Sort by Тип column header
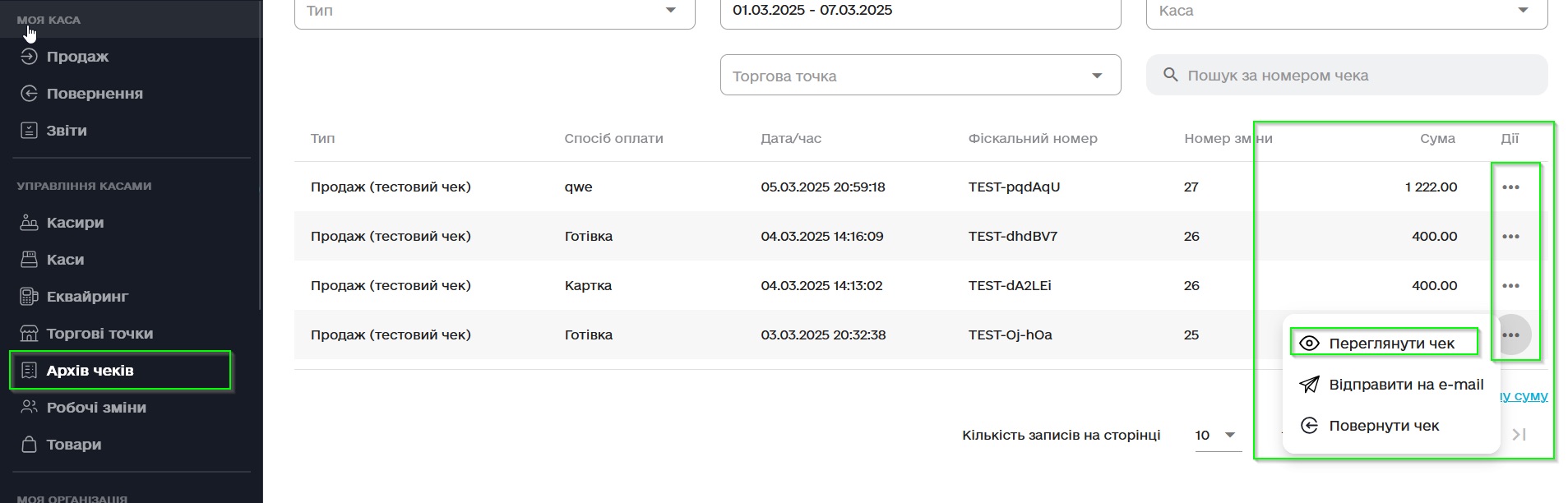Screen dimensions: 1568x503 322,139
